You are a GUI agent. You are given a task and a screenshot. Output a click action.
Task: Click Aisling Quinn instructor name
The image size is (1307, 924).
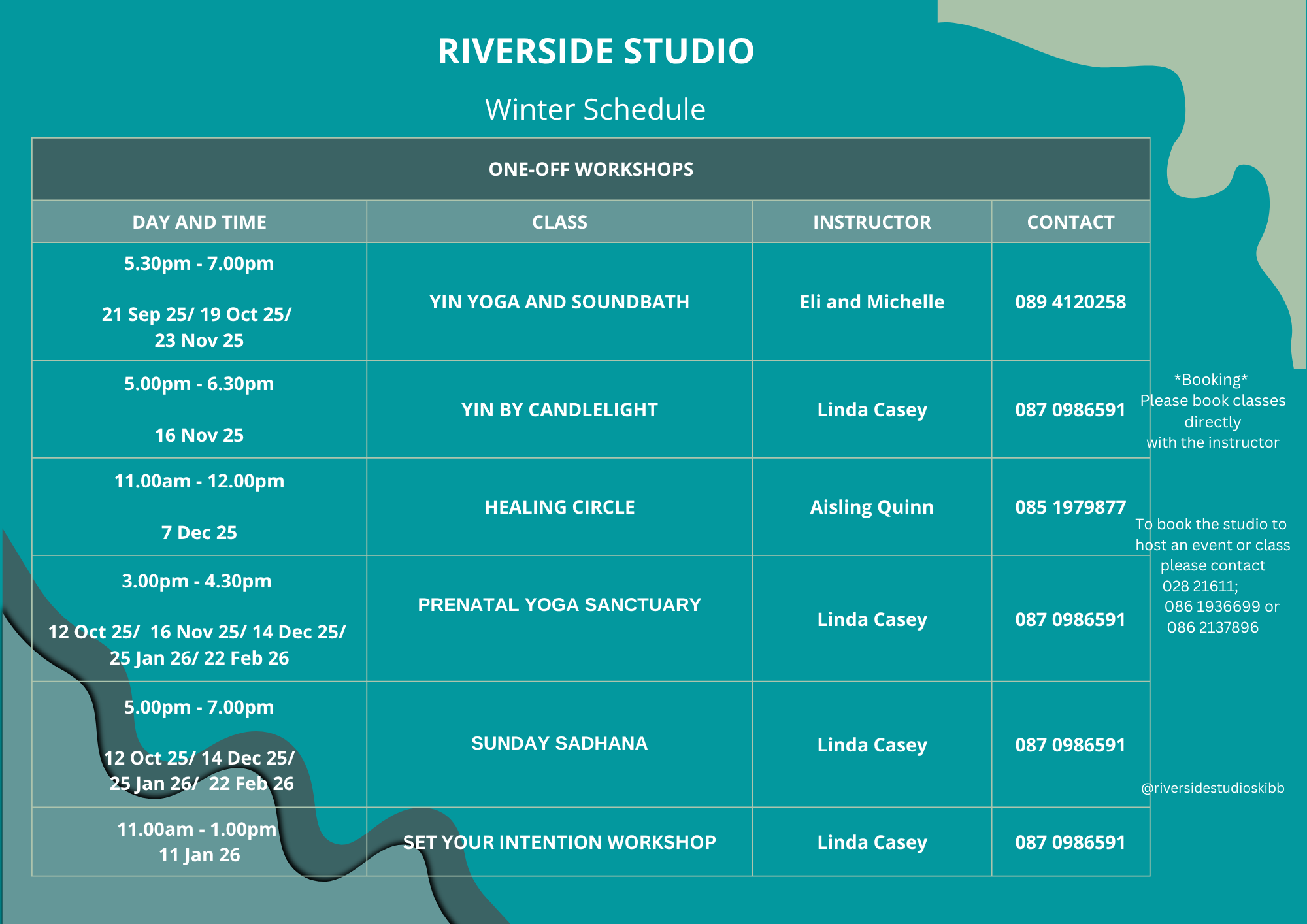pos(872,507)
